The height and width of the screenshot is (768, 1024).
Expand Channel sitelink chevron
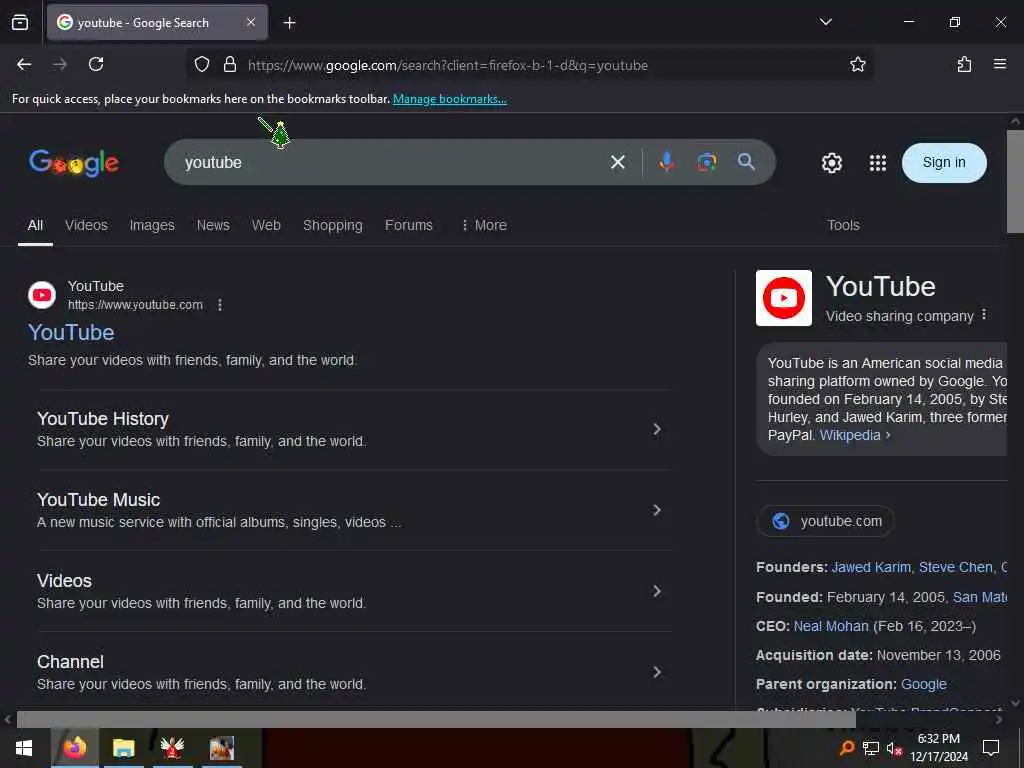point(657,672)
